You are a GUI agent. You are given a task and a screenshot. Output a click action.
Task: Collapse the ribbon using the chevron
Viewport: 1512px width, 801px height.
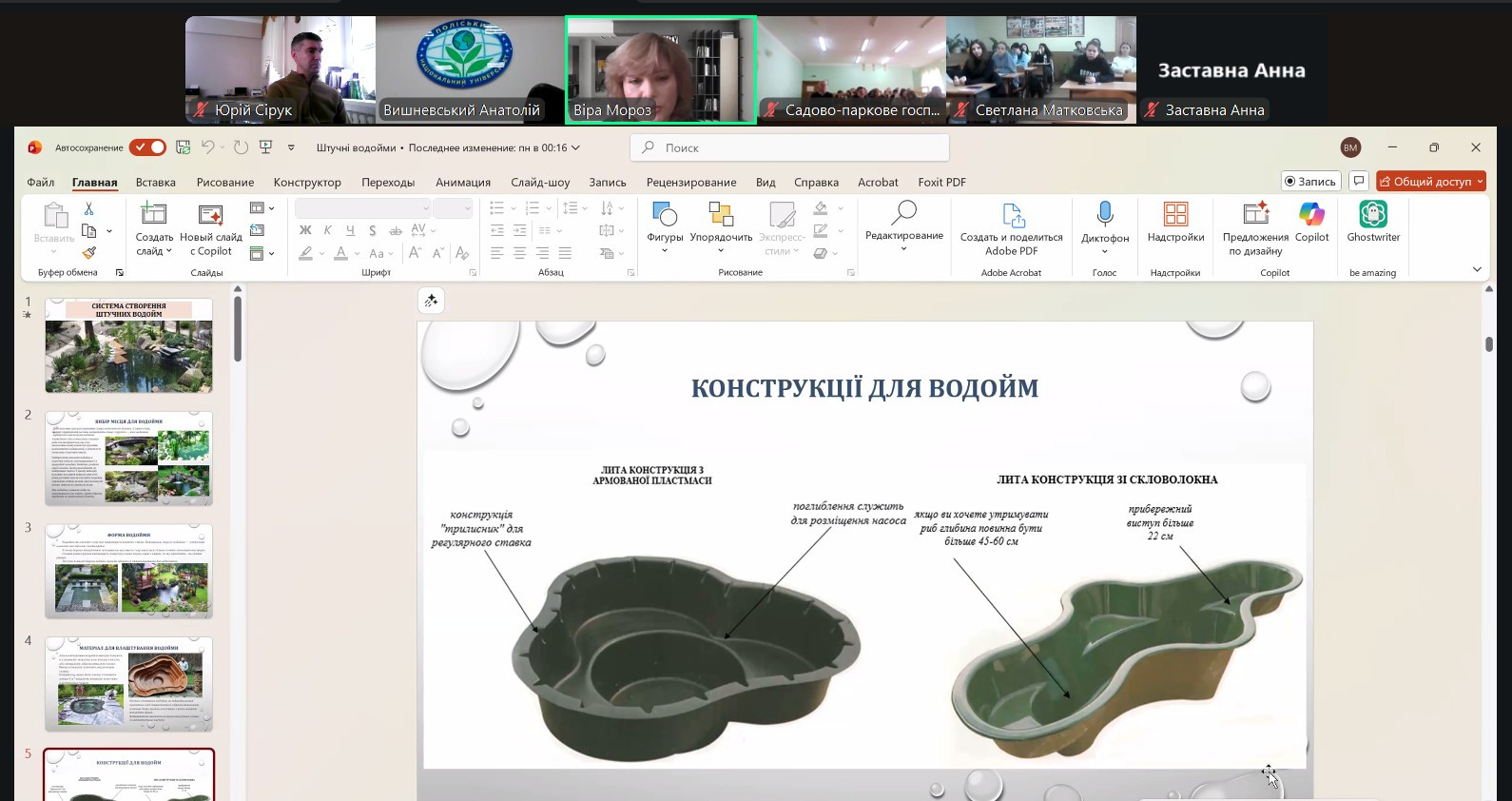(1477, 269)
